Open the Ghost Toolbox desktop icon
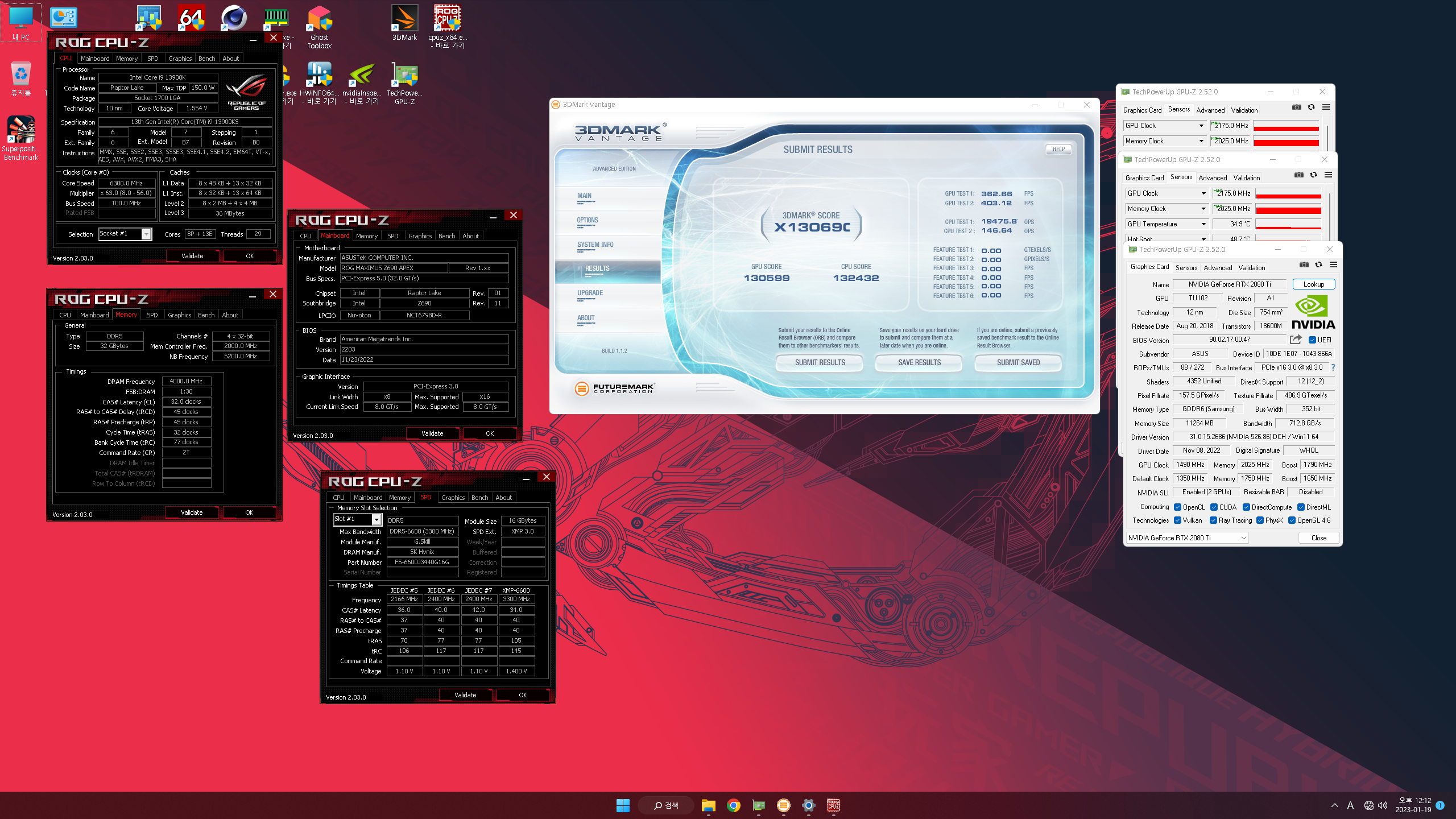Screen dimensions: 1456x819 (x=319, y=27)
